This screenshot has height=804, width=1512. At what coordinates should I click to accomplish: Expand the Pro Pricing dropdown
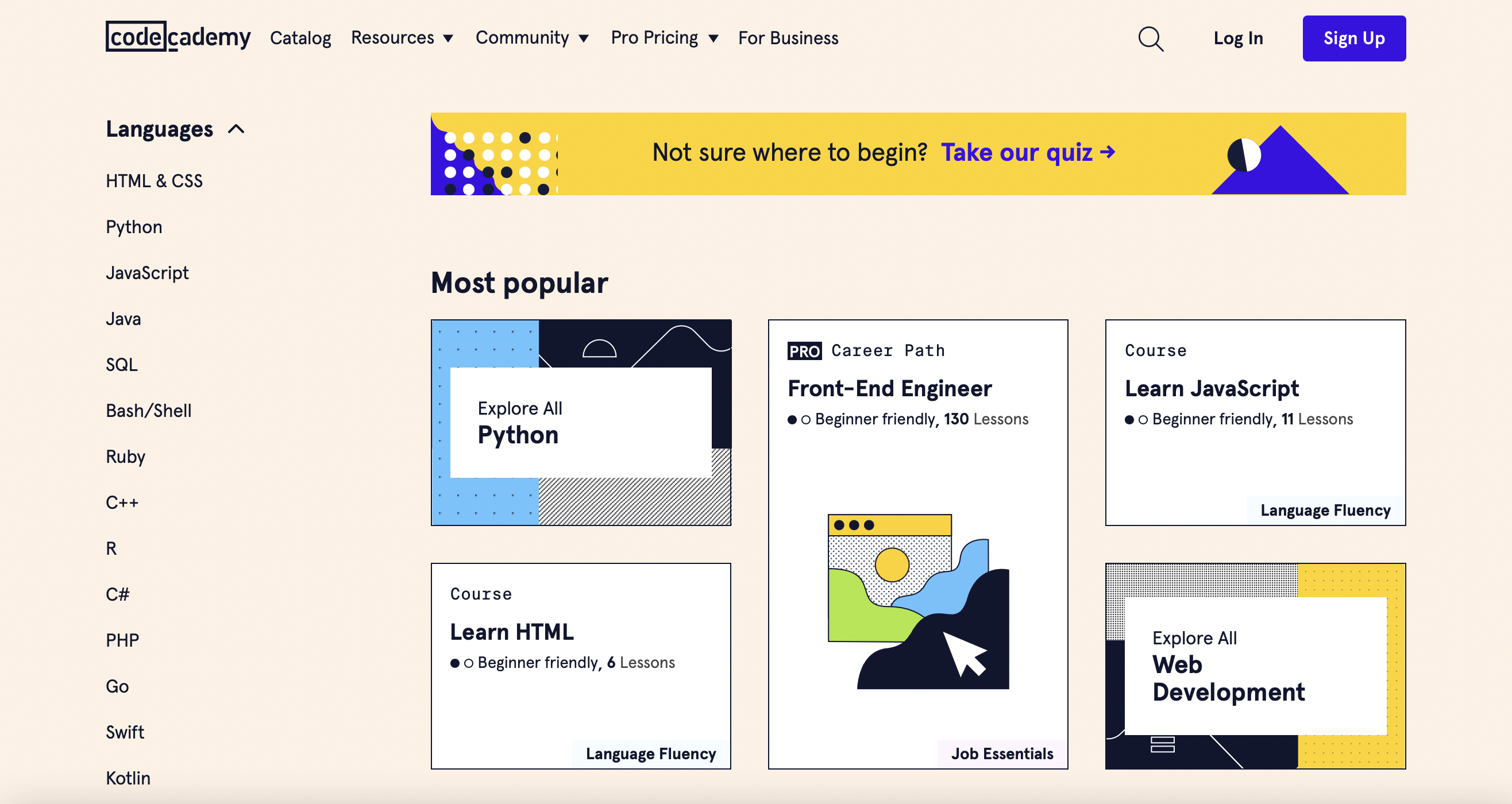665,38
